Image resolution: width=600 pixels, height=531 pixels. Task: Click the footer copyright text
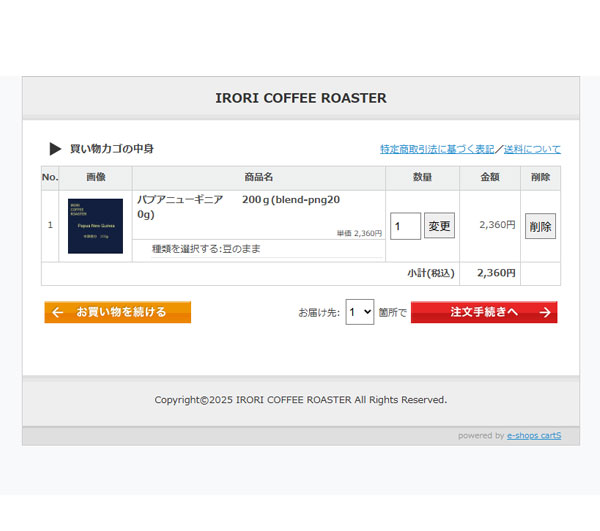(x=300, y=400)
